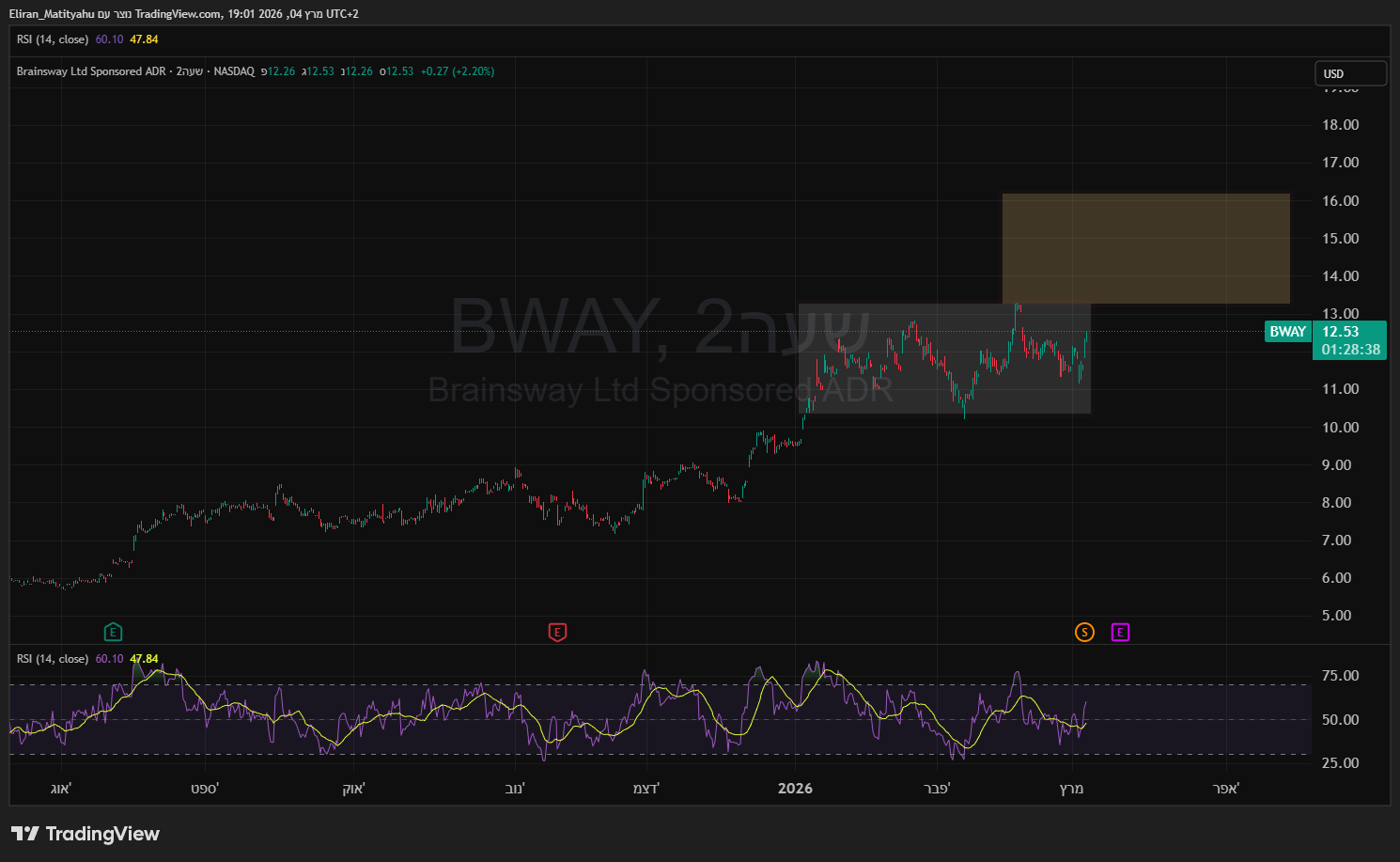Click the +0.27 (+2.20%) change value
Image resolution: width=1400 pixels, height=862 pixels.
[x=458, y=71]
